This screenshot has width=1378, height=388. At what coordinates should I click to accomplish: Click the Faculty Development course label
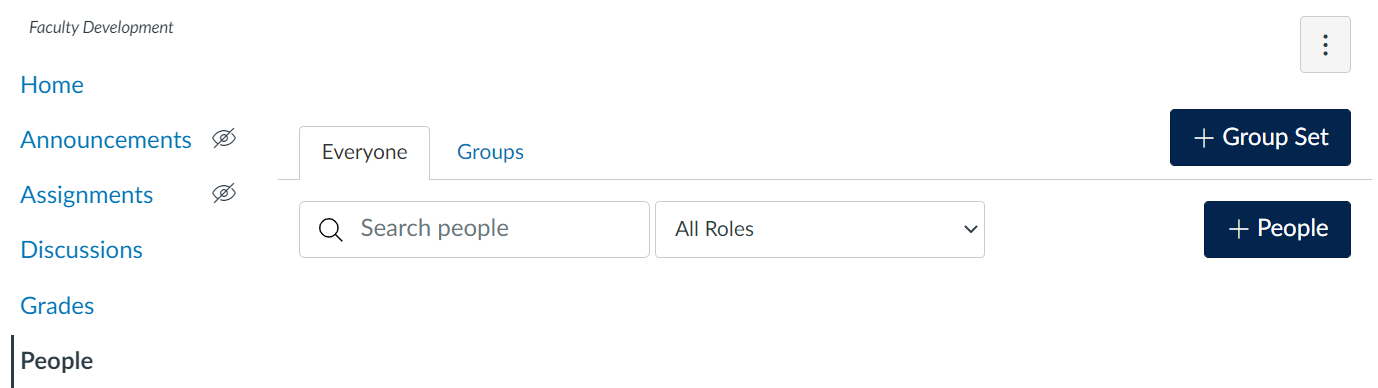pyautogui.click(x=101, y=28)
